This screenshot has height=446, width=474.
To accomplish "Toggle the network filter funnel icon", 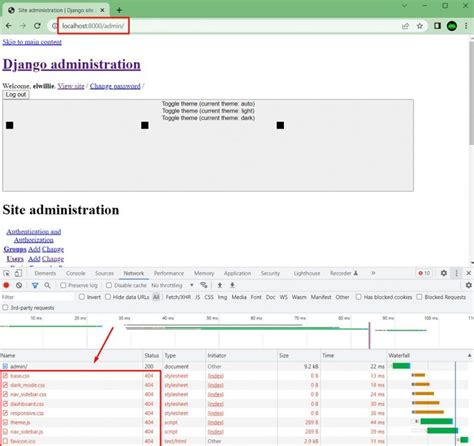I will click(x=35, y=285).
